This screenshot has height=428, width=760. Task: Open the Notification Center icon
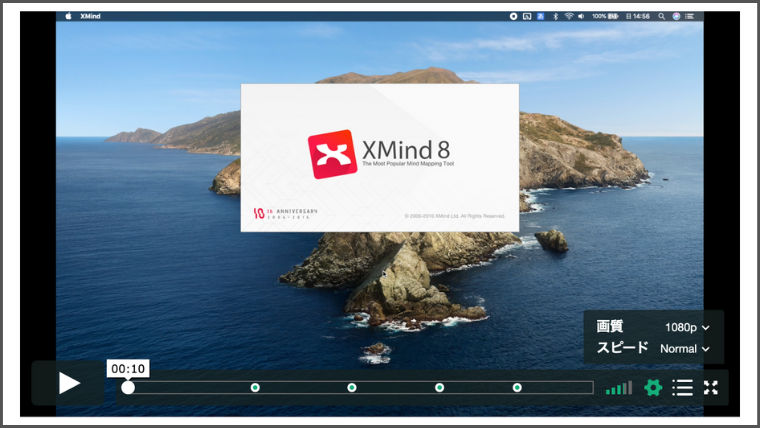click(689, 16)
